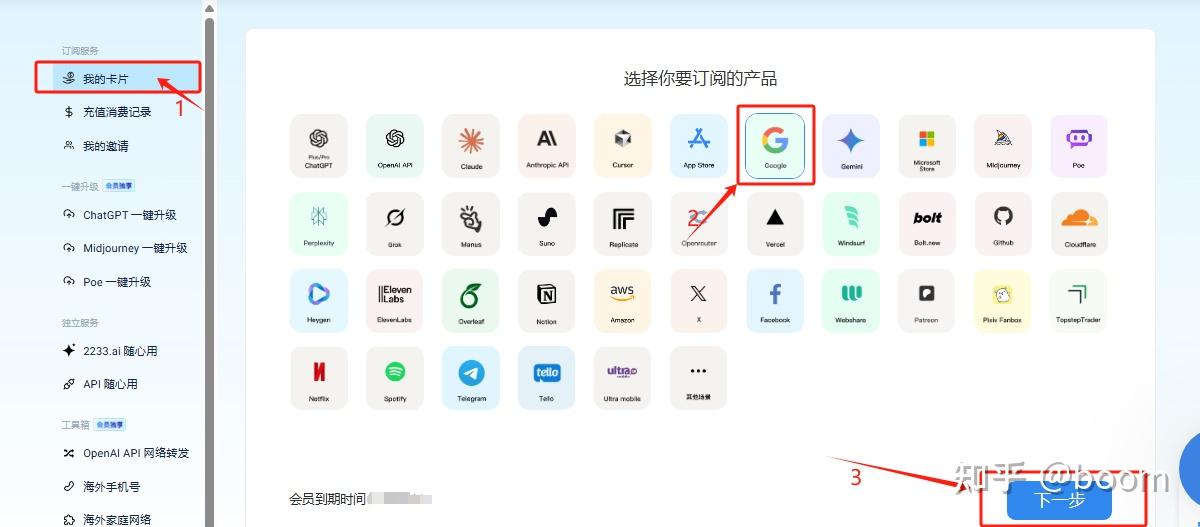The width and height of the screenshot is (1200, 527).
Task: Choose the Manus product icon
Action: 471,224
